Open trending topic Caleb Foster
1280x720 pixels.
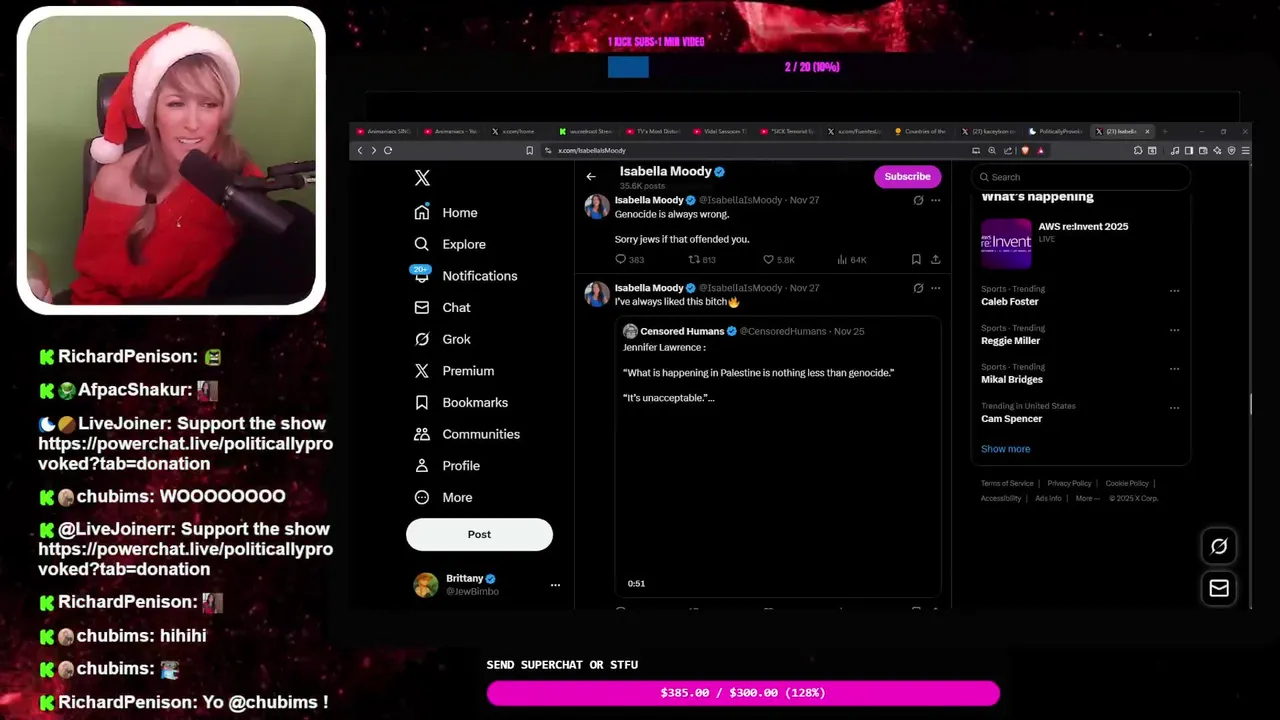[x=1010, y=302]
